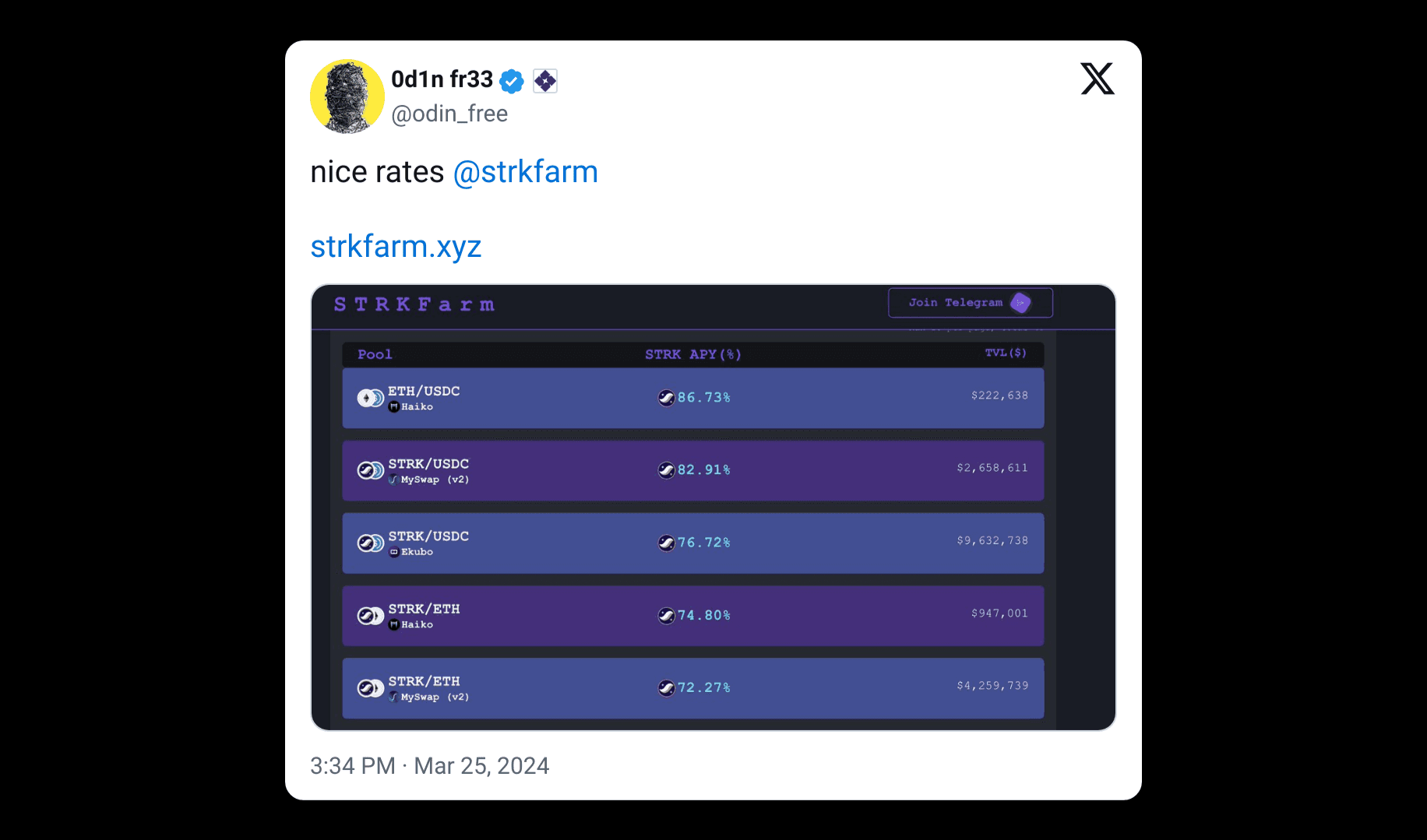Click the TVL($) column header
1427x840 pixels.
point(1006,353)
